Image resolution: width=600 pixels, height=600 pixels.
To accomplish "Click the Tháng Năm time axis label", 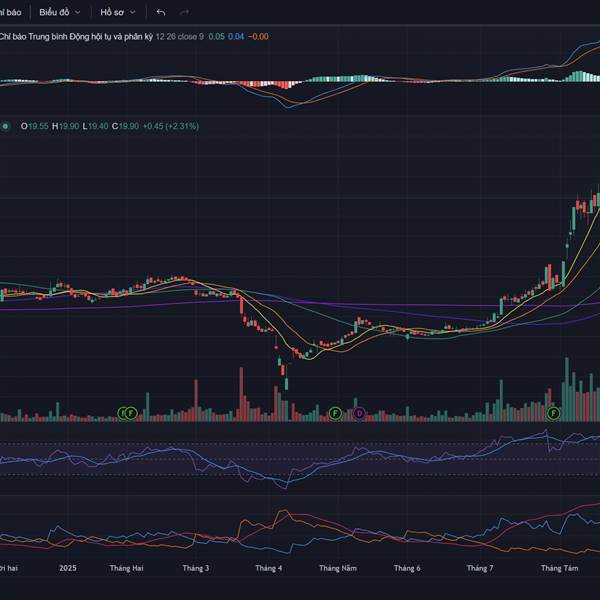I will coord(338,568).
